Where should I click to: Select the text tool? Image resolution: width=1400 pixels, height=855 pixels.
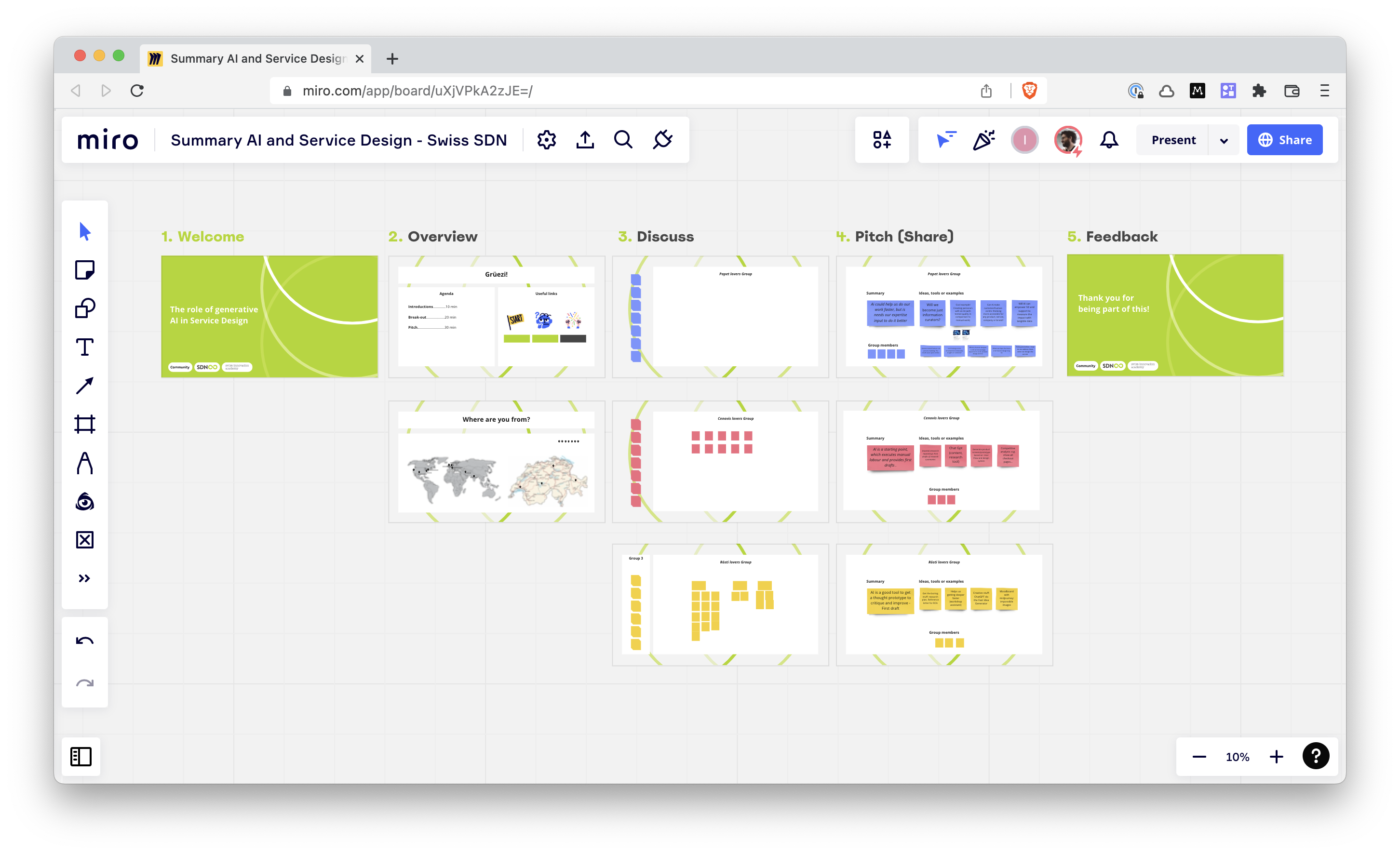(85, 347)
